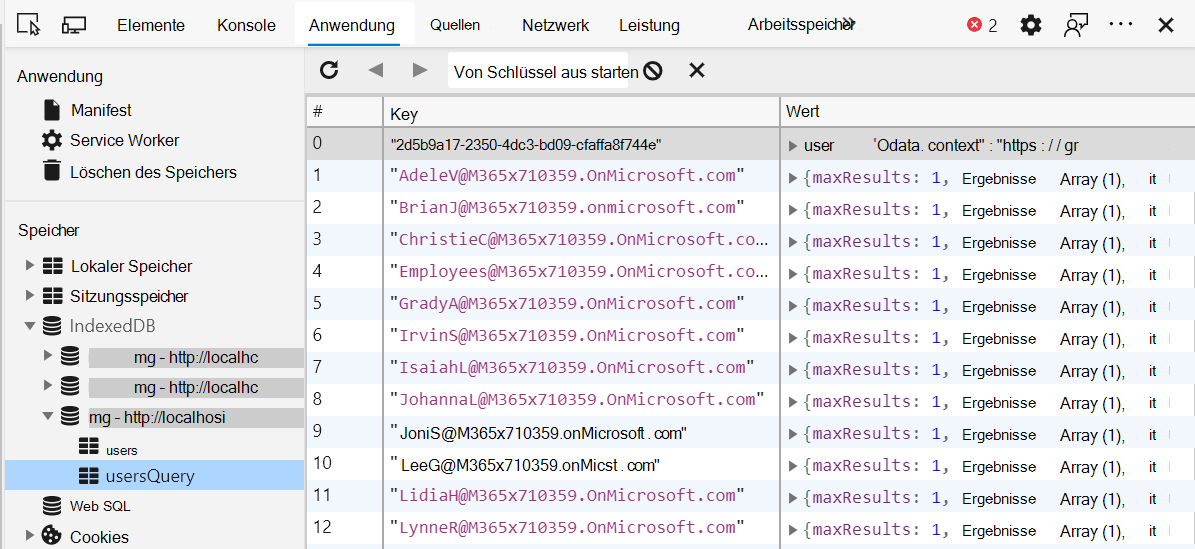Expand the value of the BrianJ row
Viewport: 1195px width, 549px height.
(x=793, y=210)
